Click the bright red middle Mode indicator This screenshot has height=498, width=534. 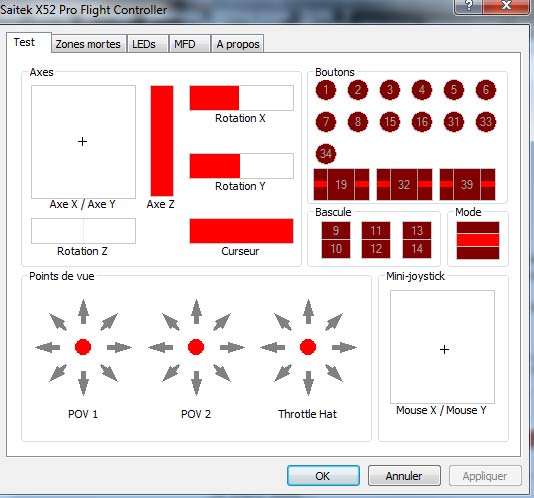(478, 240)
